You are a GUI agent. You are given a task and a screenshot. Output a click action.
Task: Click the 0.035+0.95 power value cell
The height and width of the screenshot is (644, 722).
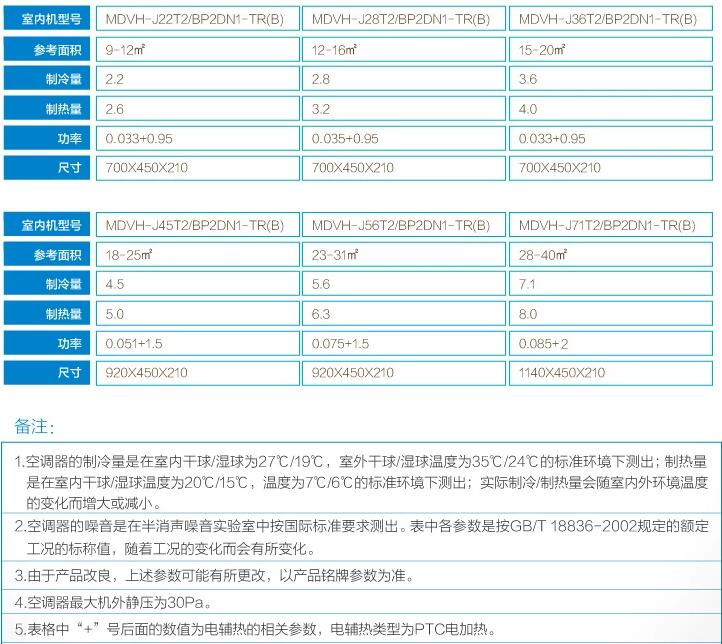click(x=404, y=138)
